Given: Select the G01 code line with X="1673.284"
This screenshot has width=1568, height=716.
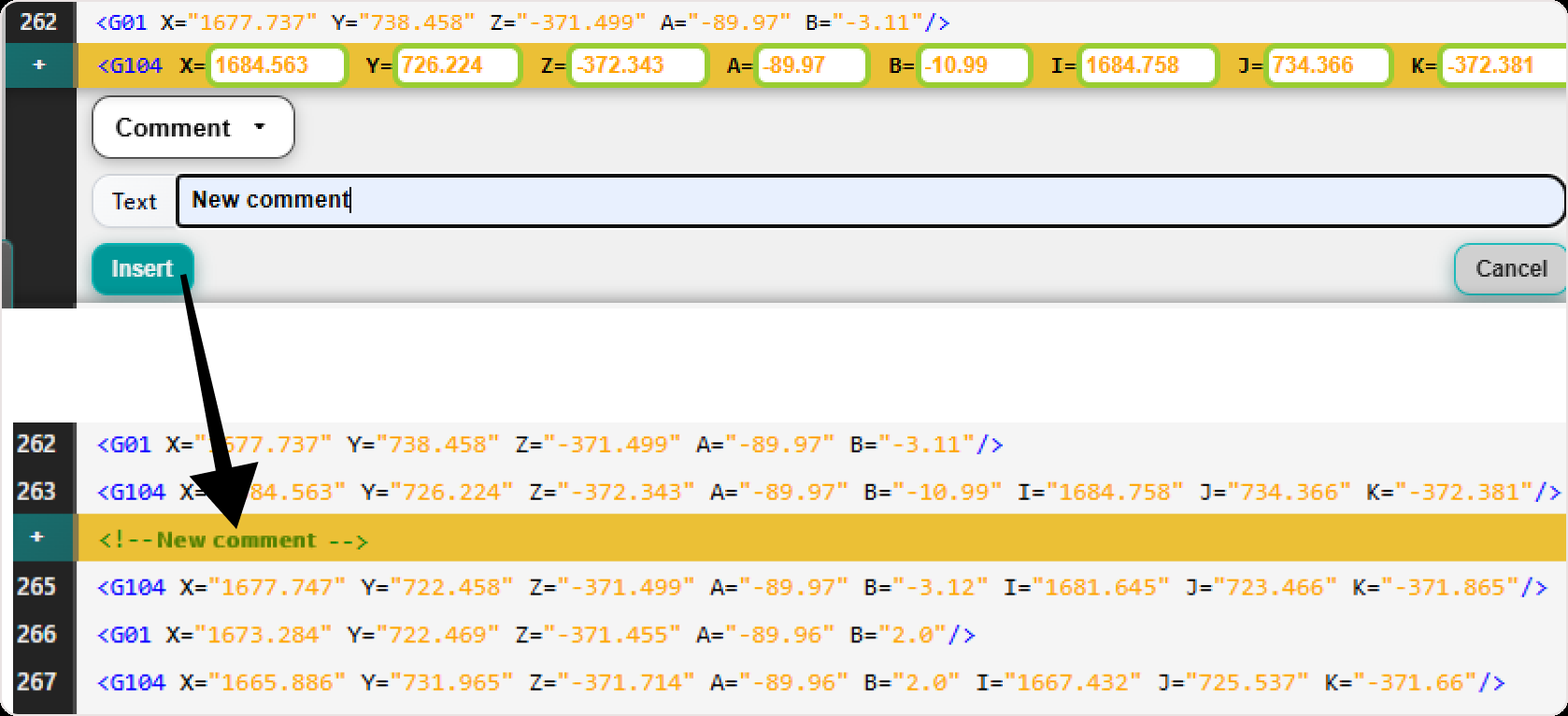Looking at the screenshot, I should 536,635.
